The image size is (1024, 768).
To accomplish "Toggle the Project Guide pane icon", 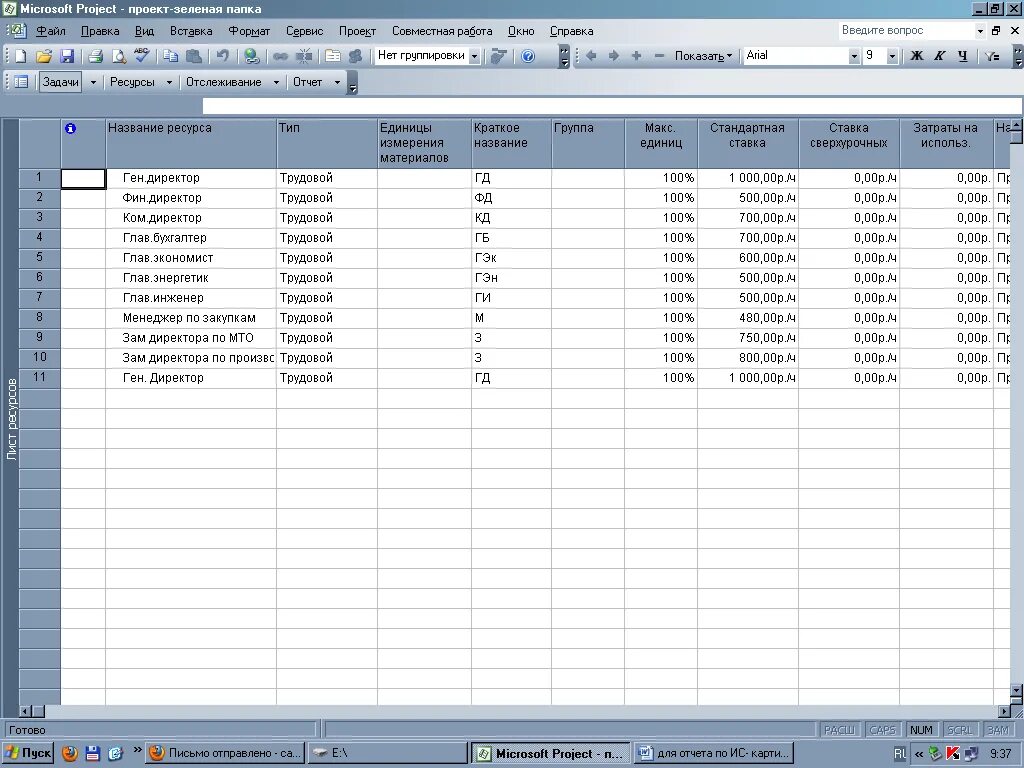I will (x=21, y=82).
